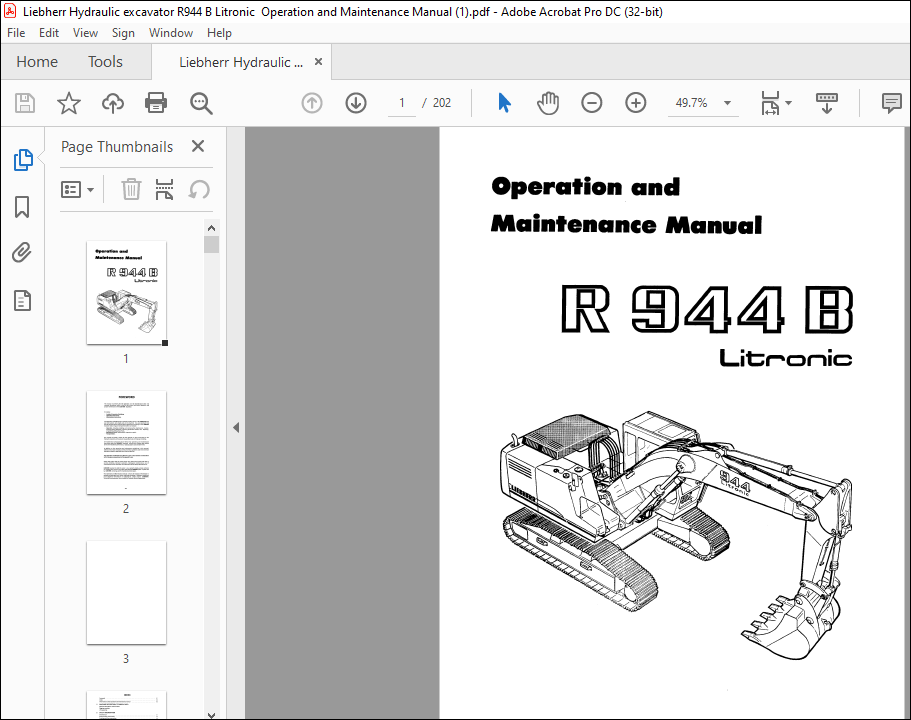Rotate page with the rotate icon

199,189
